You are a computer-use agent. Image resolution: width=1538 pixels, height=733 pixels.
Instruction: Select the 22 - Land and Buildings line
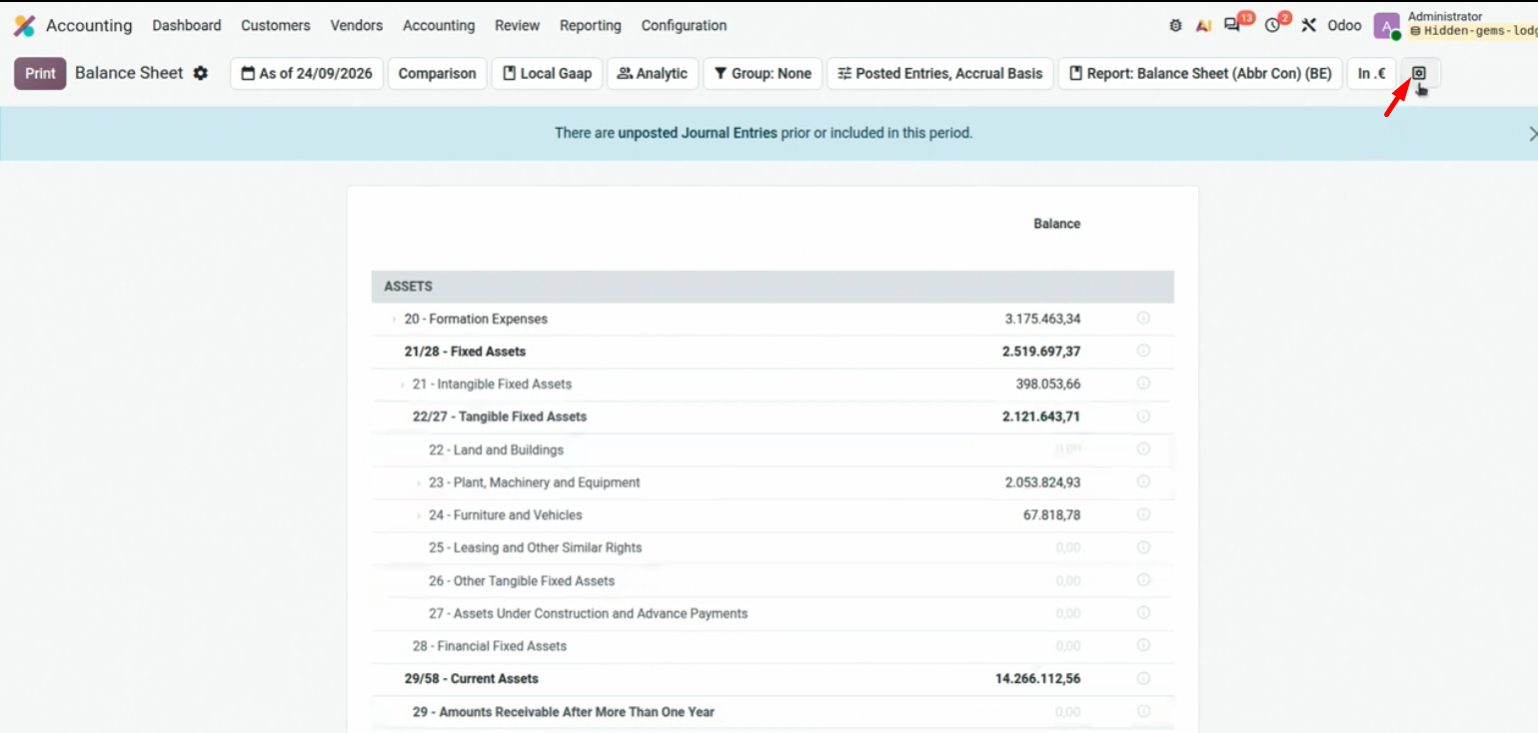coord(772,450)
